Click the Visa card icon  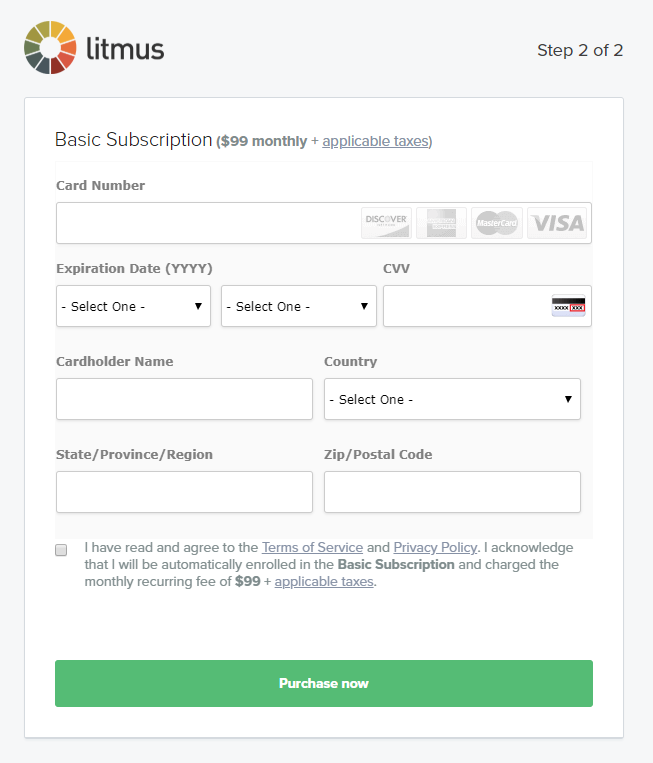click(x=557, y=222)
